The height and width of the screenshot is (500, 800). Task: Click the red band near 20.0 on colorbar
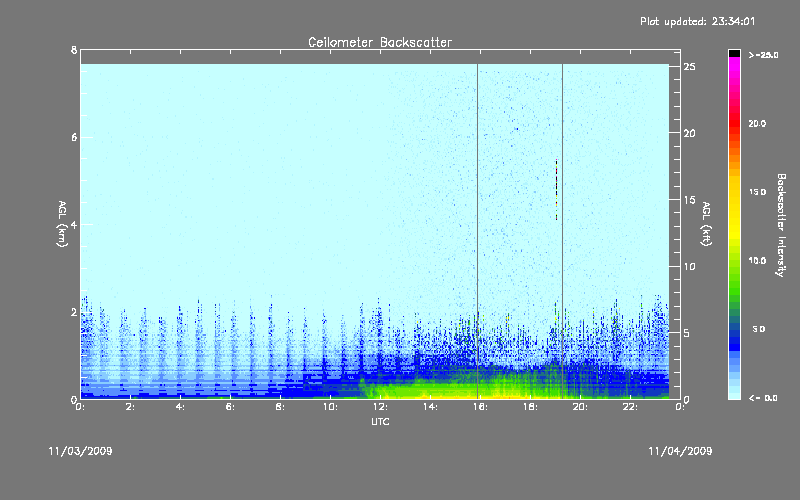pos(734,122)
